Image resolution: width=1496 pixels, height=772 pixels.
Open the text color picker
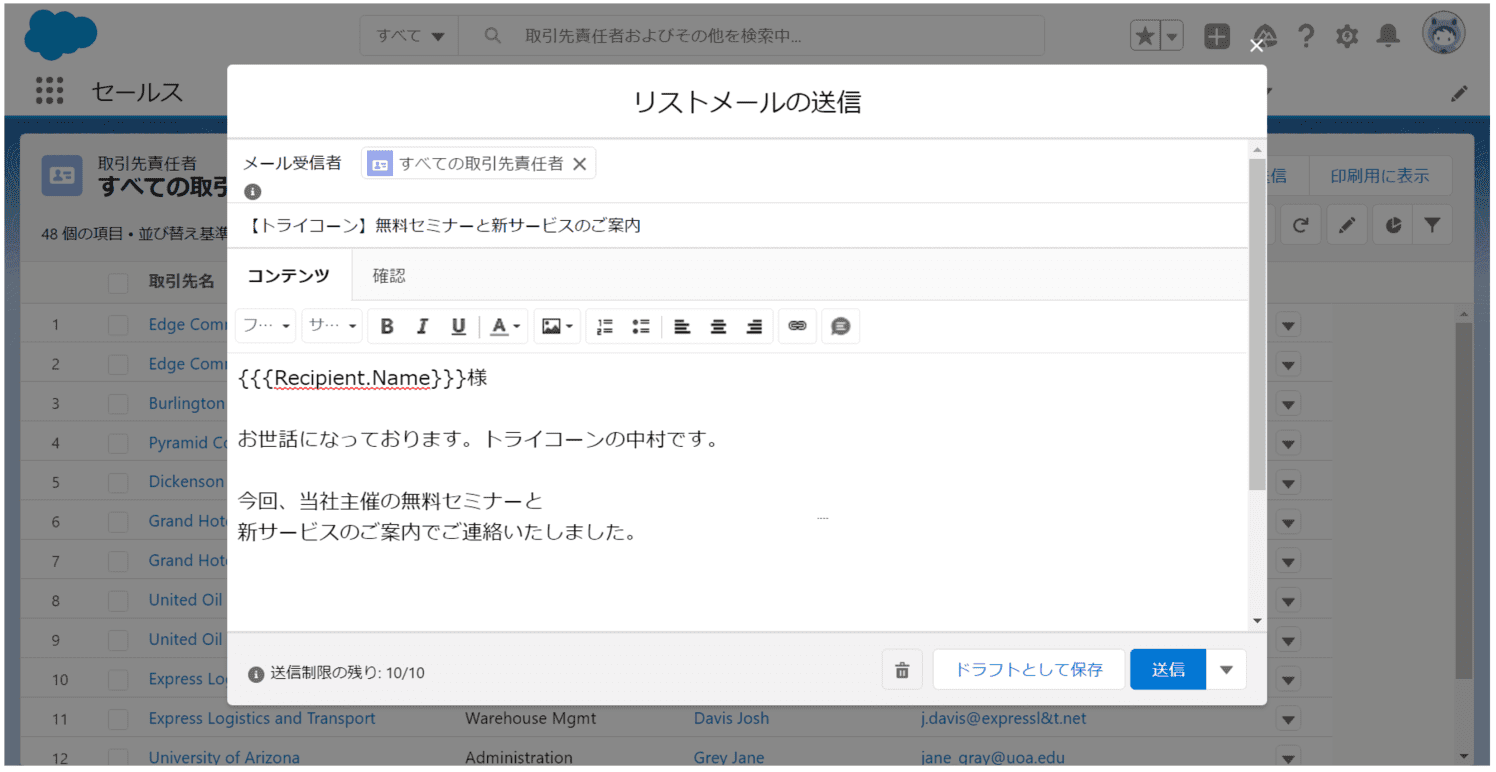point(506,326)
